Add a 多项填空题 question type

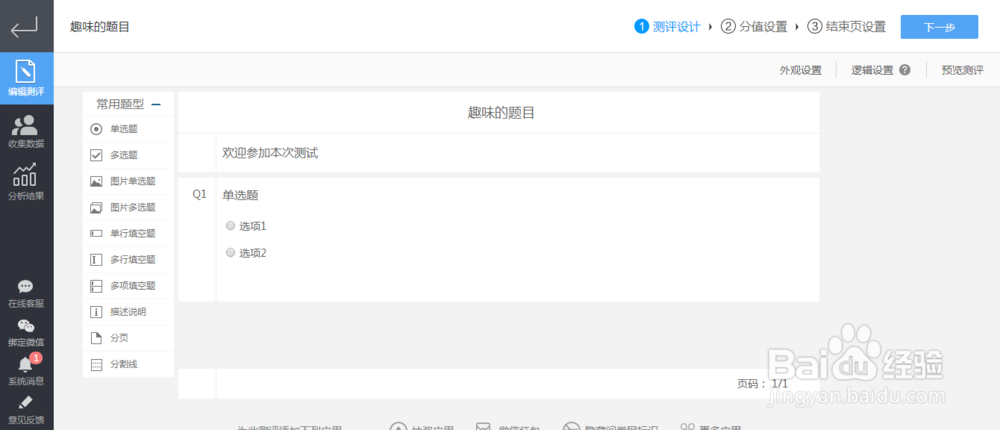coord(128,286)
